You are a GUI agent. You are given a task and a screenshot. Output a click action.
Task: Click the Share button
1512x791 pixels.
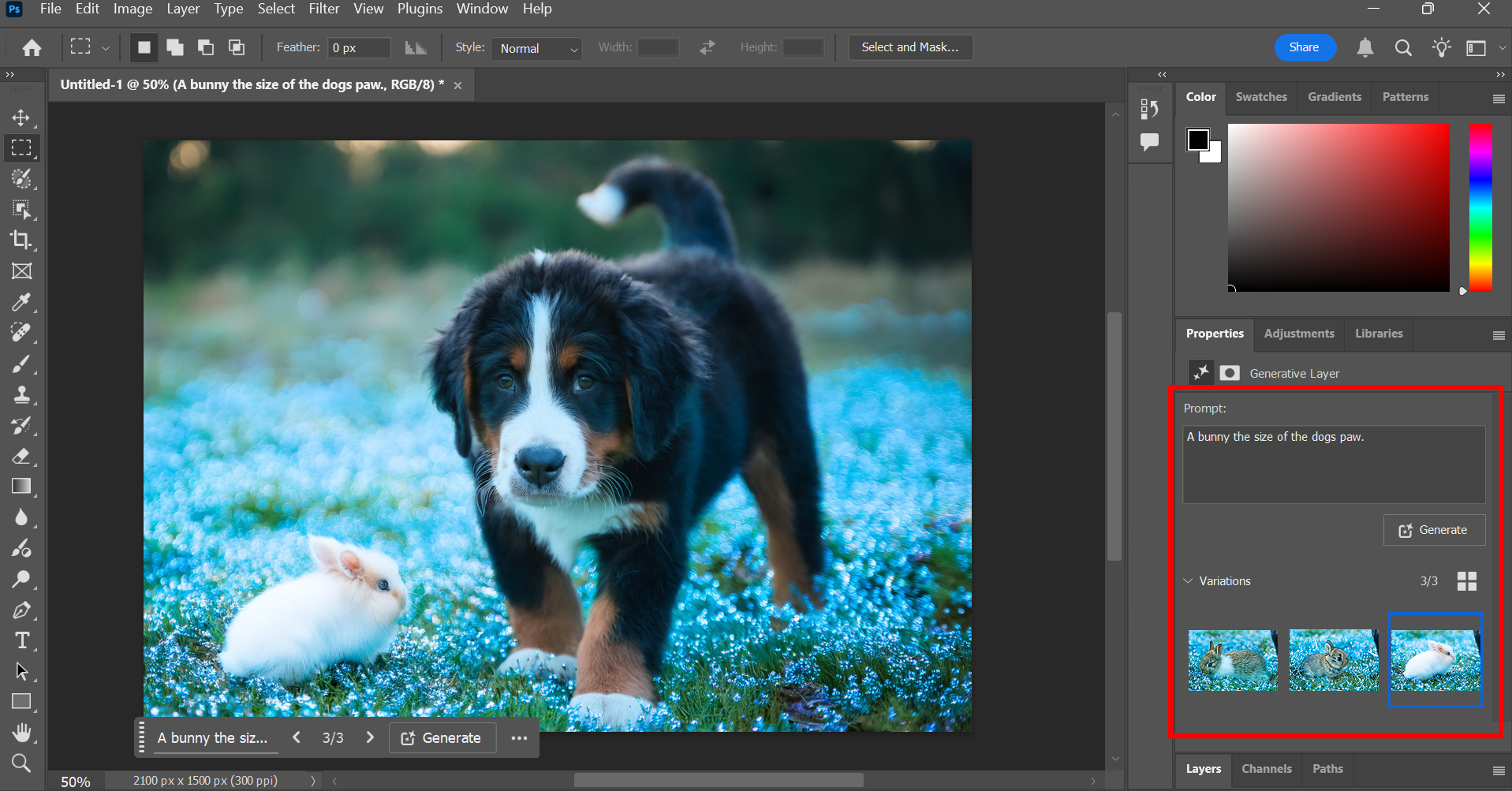tap(1304, 47)
